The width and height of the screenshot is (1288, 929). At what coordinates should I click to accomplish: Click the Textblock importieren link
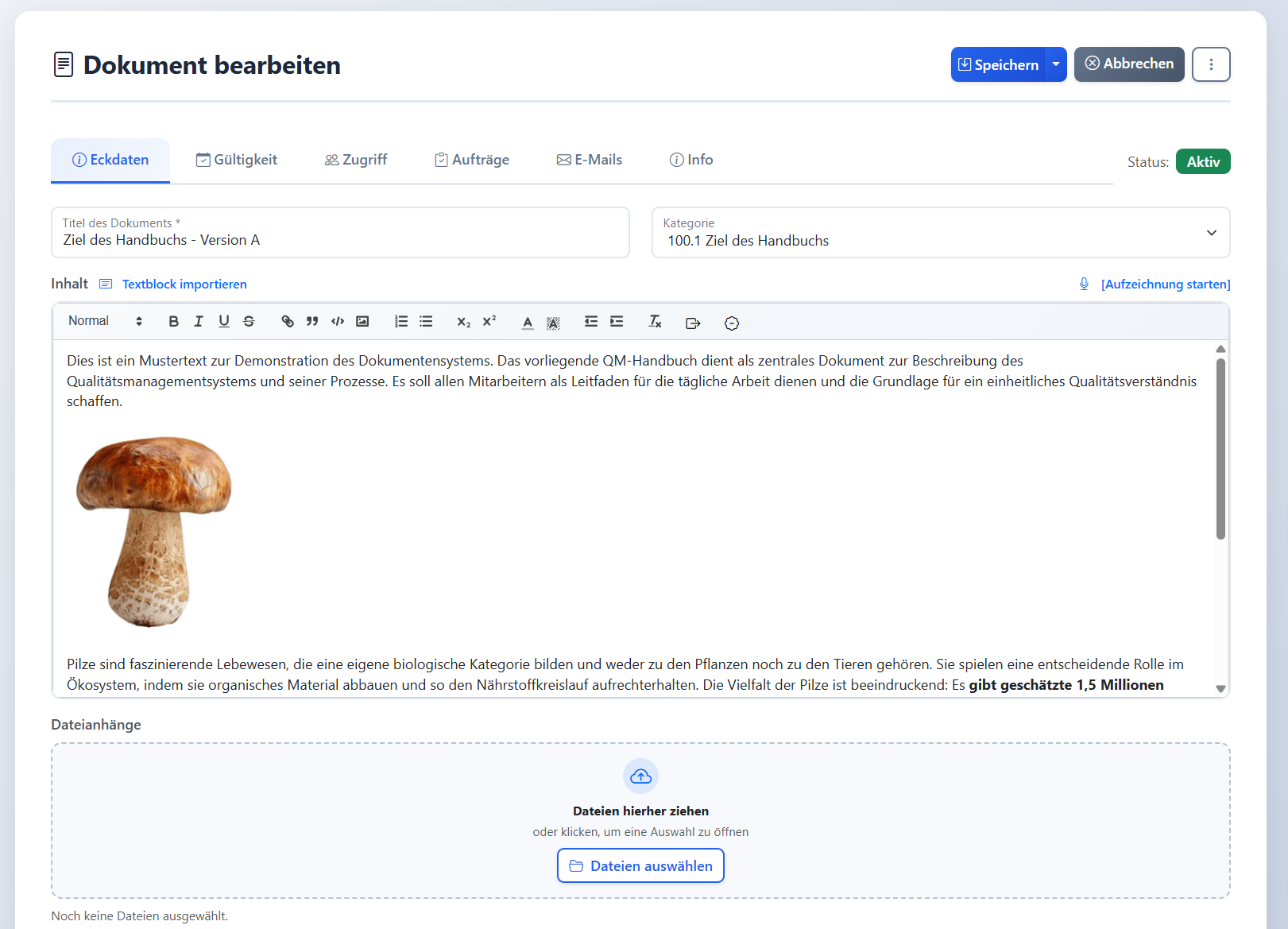click(x=184, y=284)
